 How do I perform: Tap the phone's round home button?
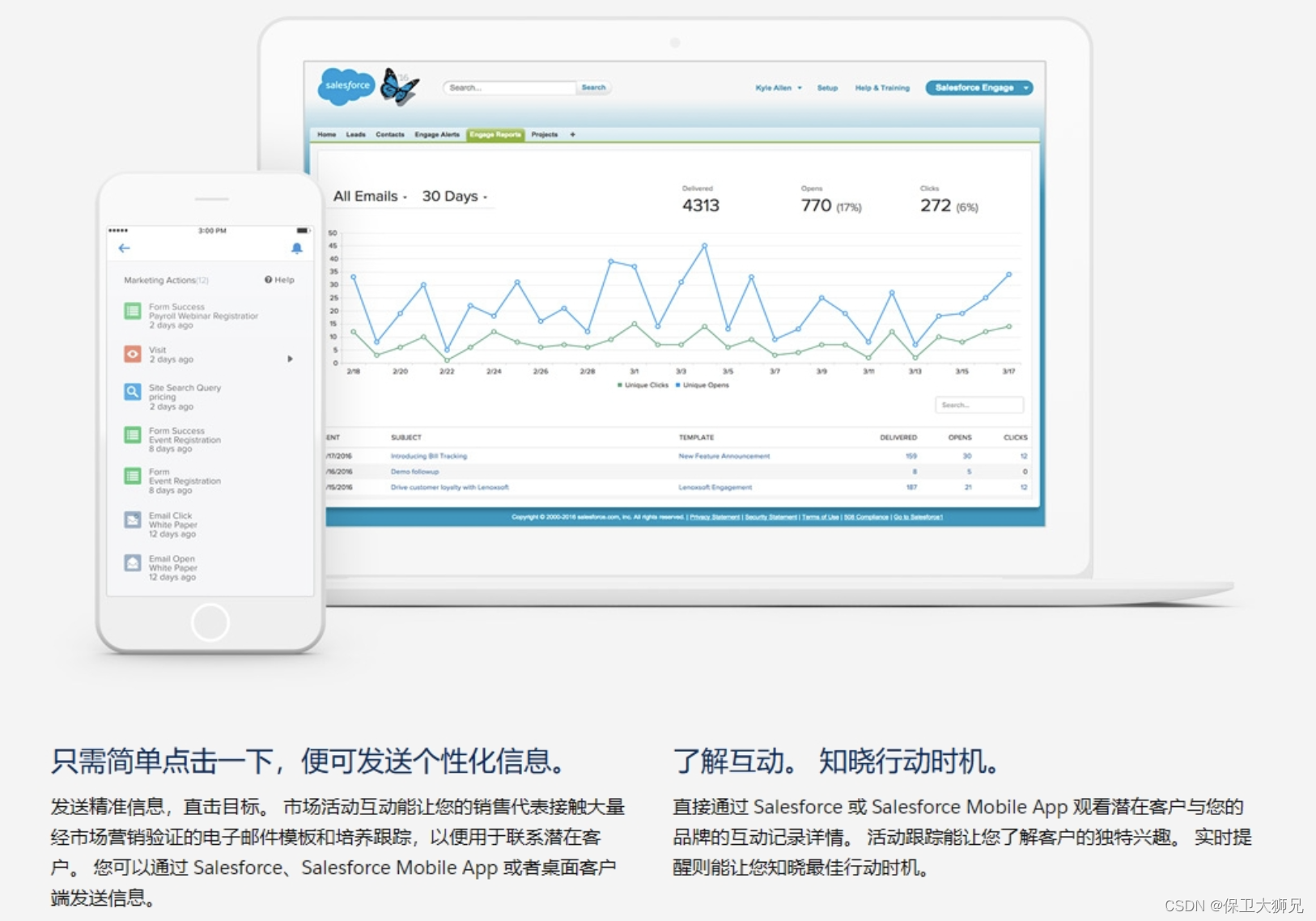tap(210, 622)
